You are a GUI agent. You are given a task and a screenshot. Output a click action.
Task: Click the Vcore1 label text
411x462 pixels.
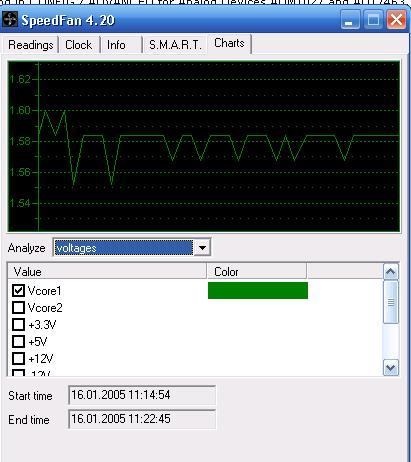pos(45,291)
